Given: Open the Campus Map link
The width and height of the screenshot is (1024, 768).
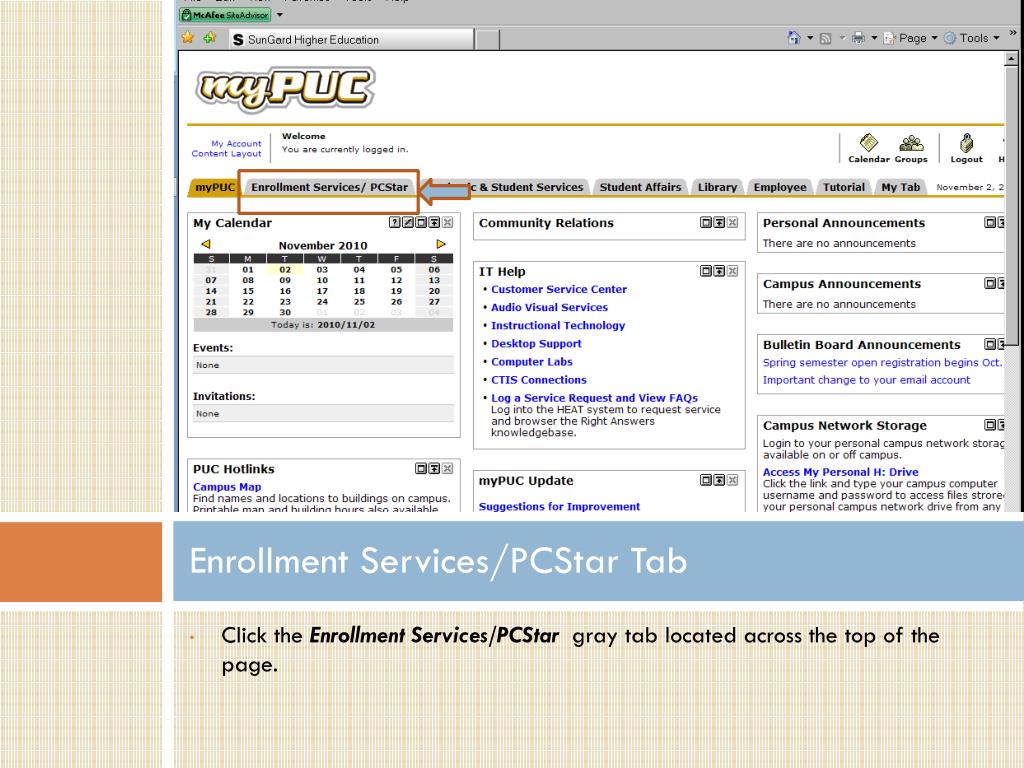Looking at the screenshot, I should pos(227,487).
